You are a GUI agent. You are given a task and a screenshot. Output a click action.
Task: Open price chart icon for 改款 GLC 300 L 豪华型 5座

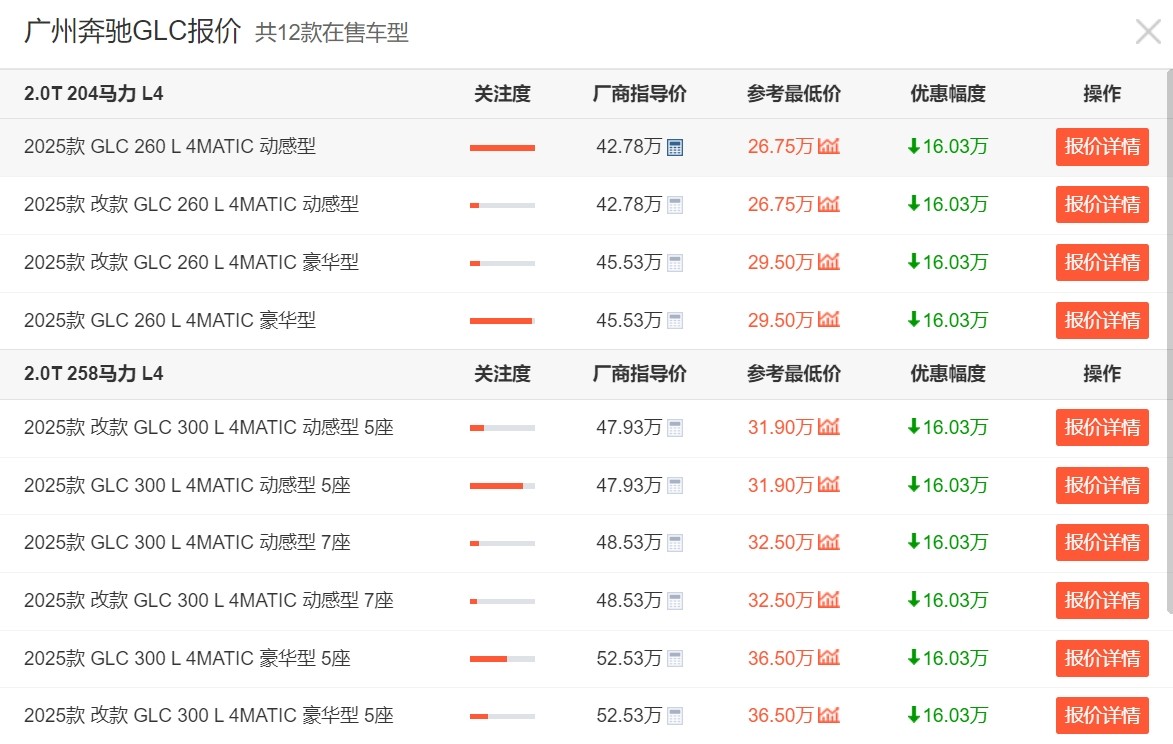click(x=829, y=715)
